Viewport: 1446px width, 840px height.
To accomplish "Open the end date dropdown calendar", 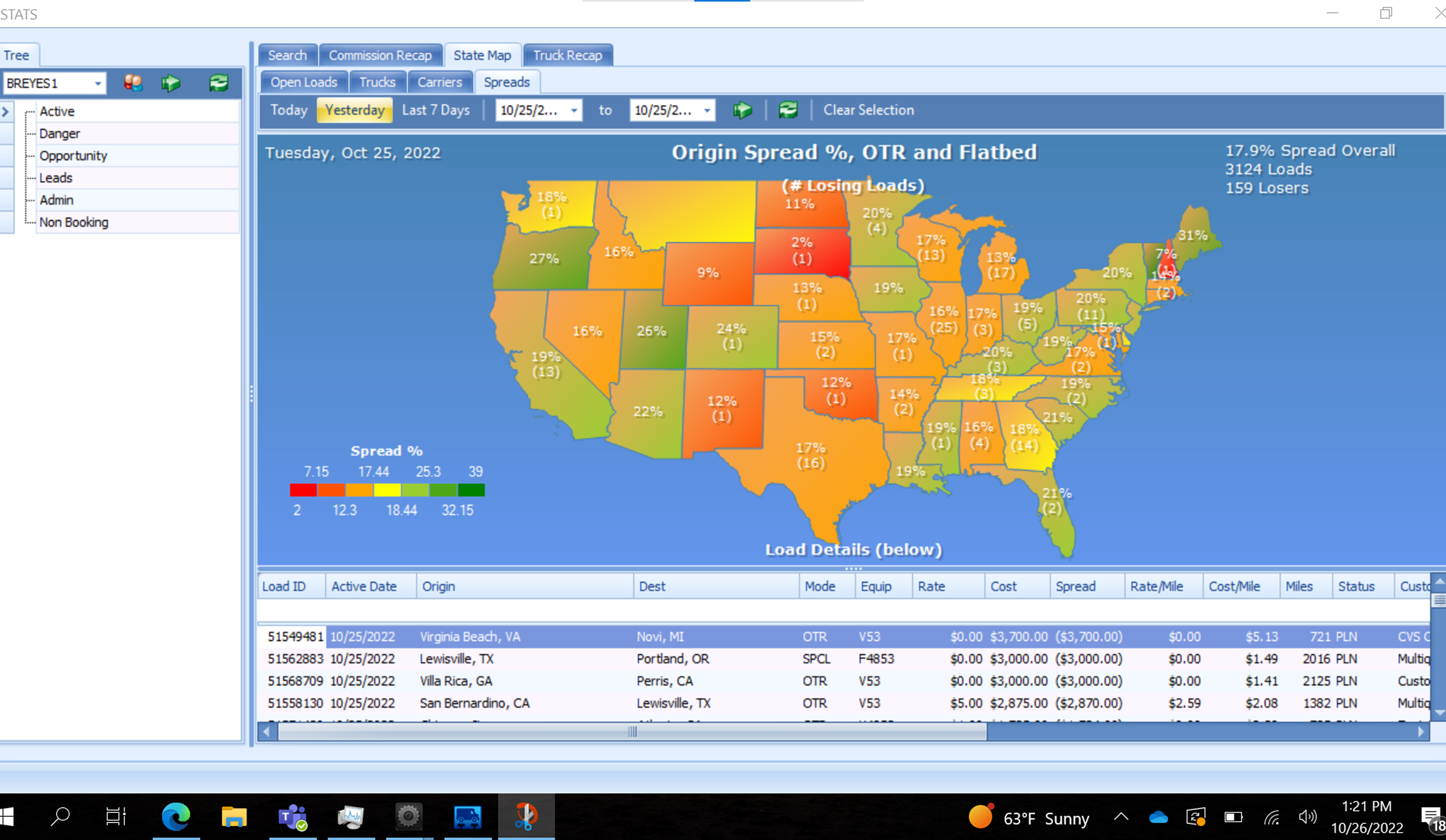I will (x=707, y=110).
